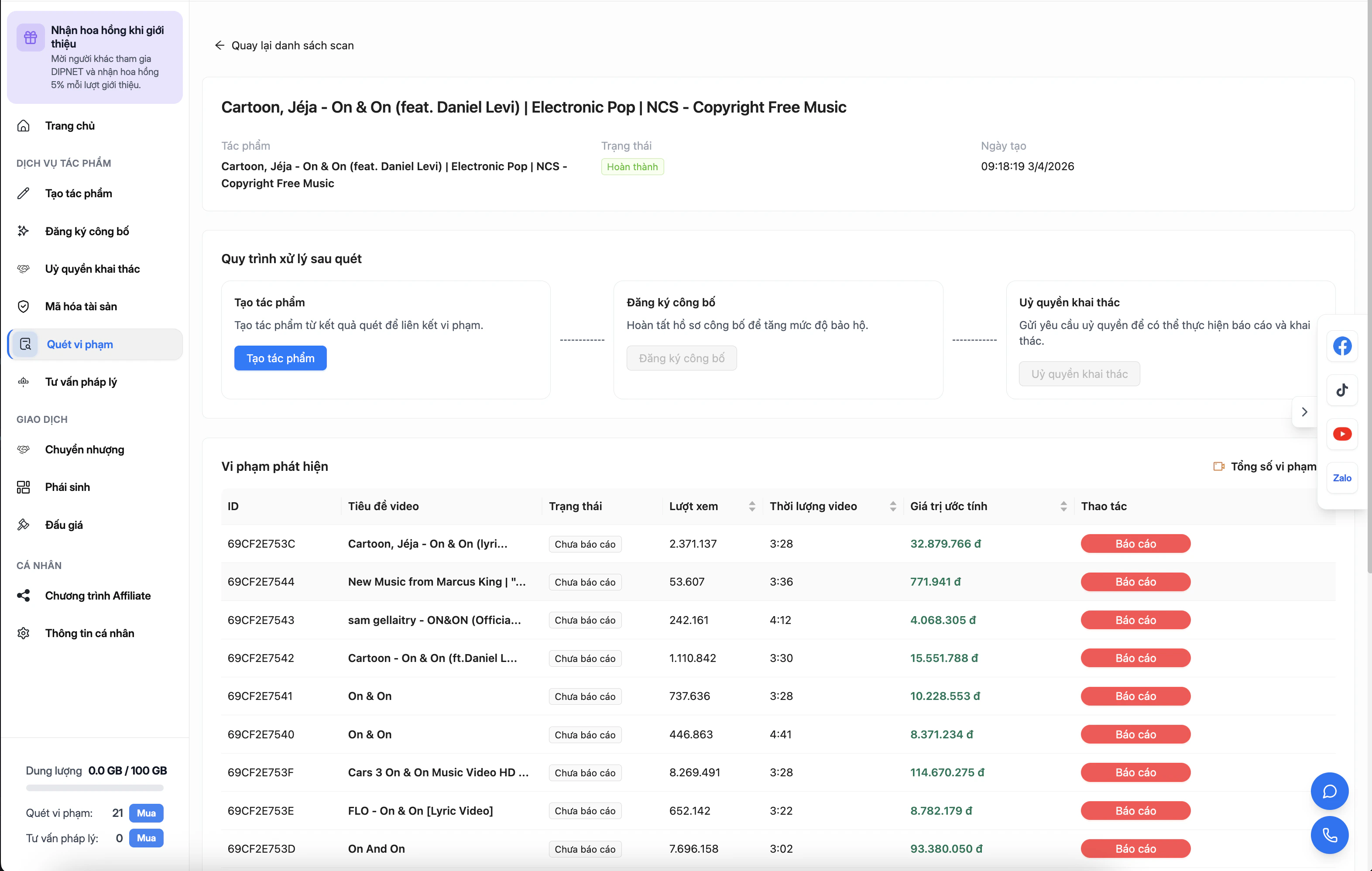The width and height of the screenshot is (1372, 871).
Task: Open the Facebook social link
Action: coord(1342,346)
